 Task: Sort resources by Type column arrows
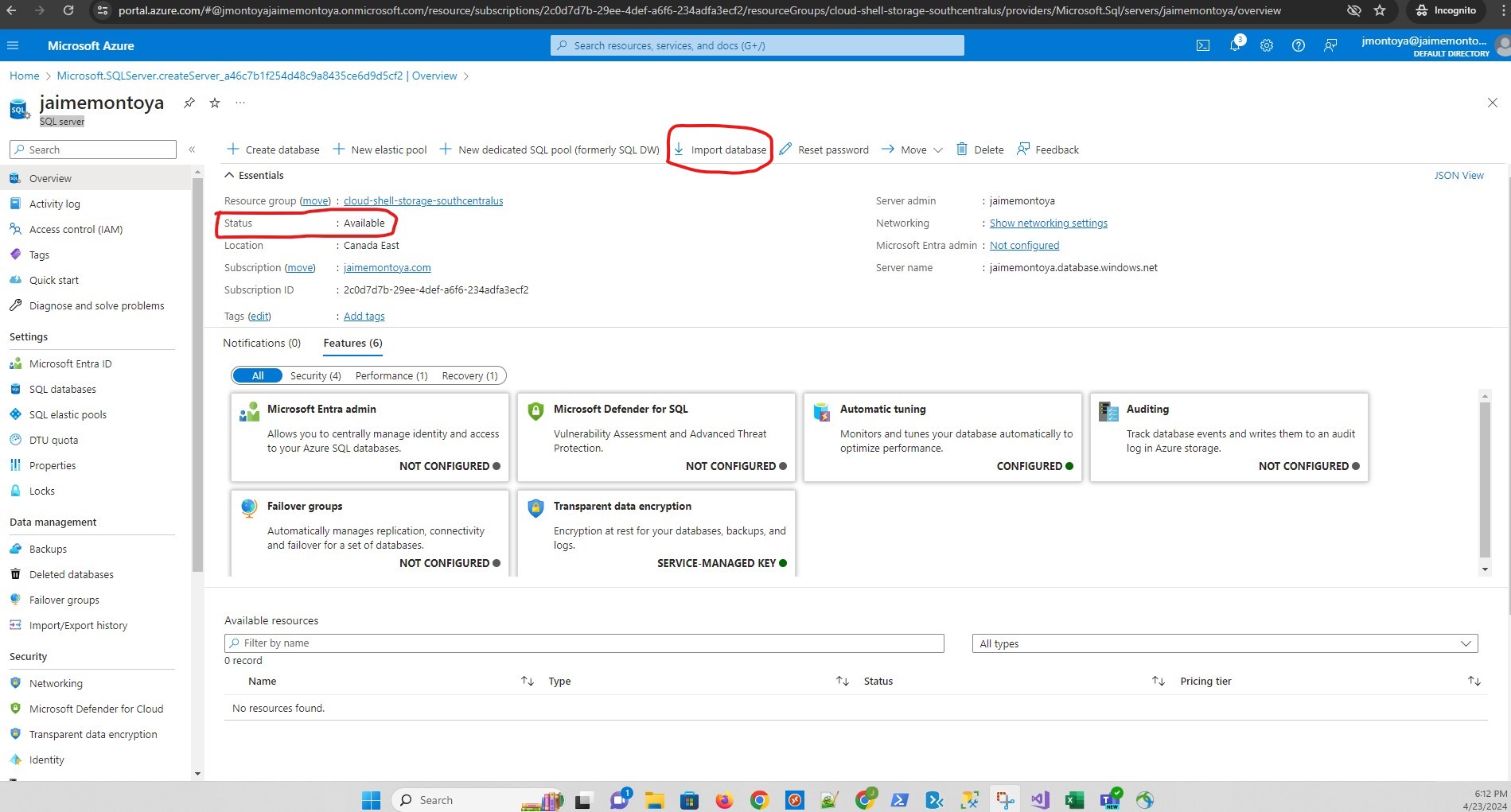pos(842,681)
